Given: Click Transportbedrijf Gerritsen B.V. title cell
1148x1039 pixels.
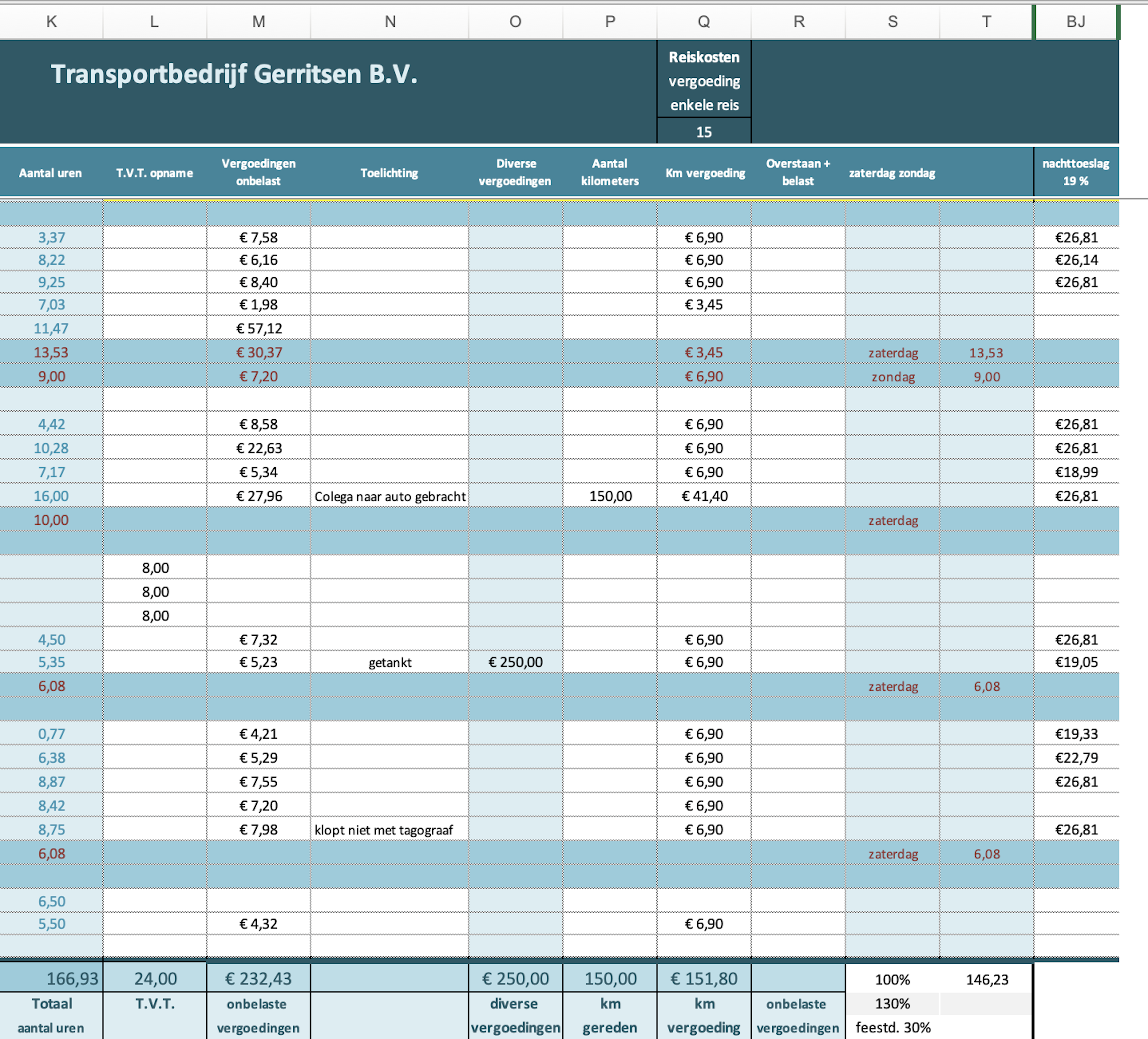Looking at the screenshot, I should [x=234, y=74].
